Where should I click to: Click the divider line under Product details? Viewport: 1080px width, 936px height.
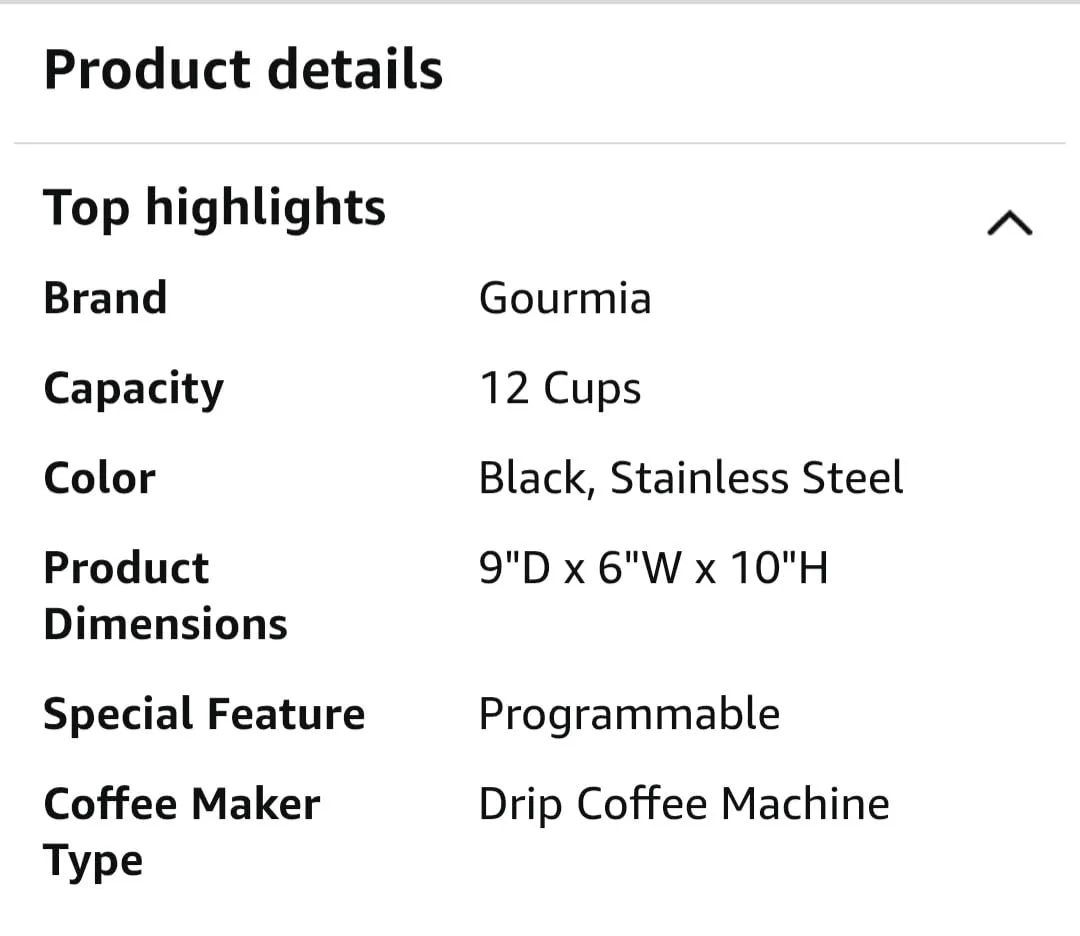[540, 143]
